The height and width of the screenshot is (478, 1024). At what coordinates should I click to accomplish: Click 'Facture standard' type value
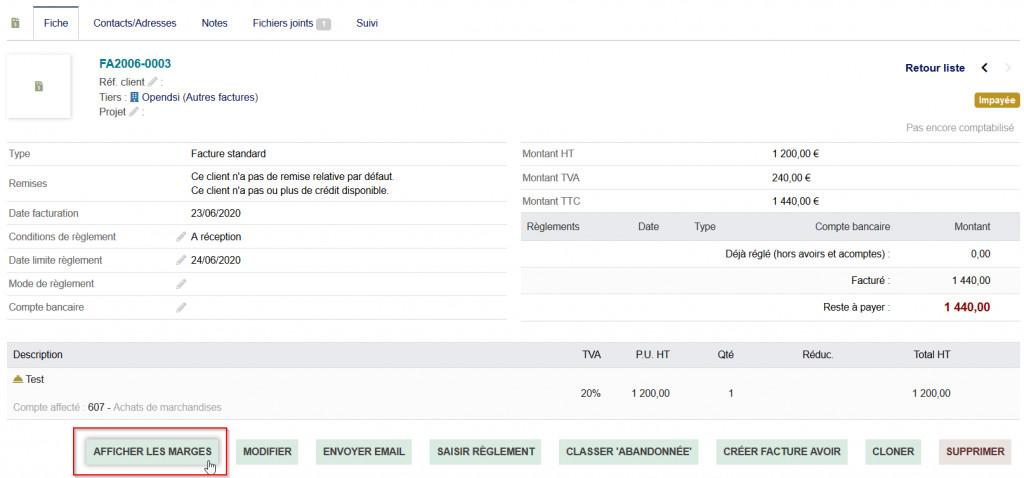pyautogui.click(x=229, y=154)
